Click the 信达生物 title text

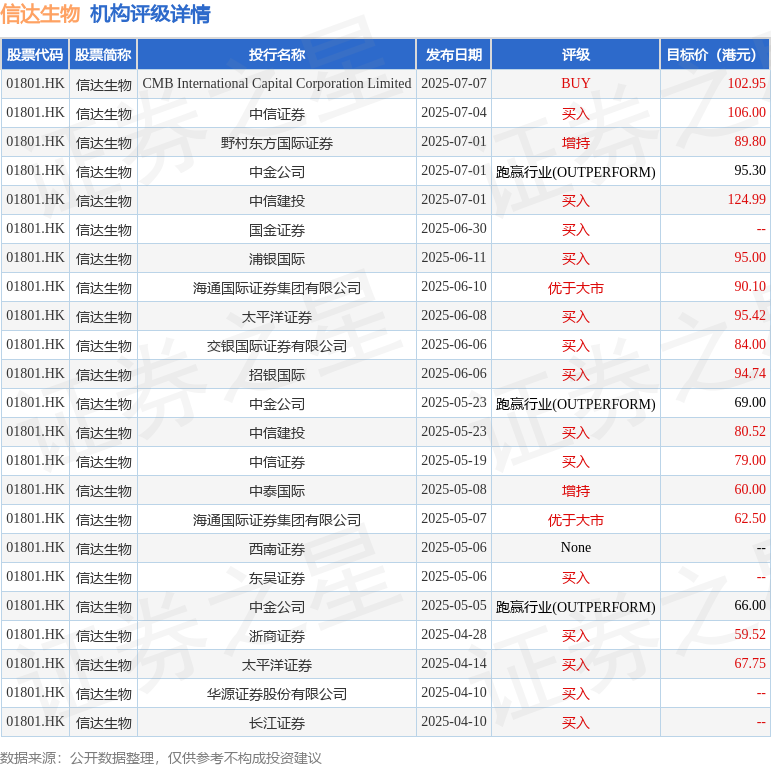[x=40, y=14]
